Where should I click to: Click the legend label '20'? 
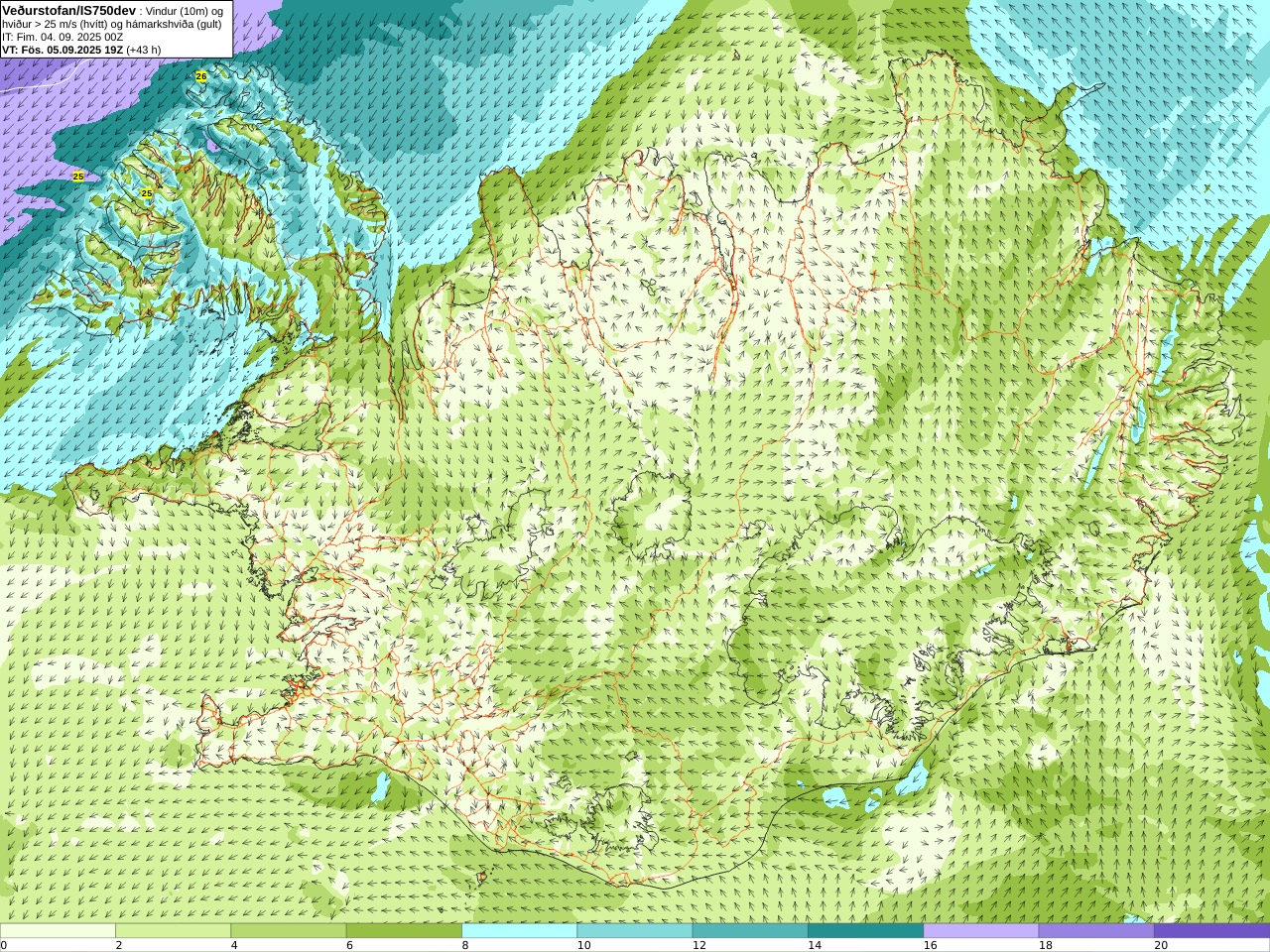(x=1161, y=945)
